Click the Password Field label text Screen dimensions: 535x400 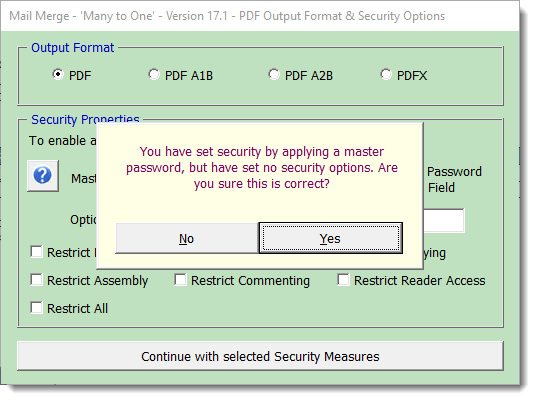[x=454, y=180]
